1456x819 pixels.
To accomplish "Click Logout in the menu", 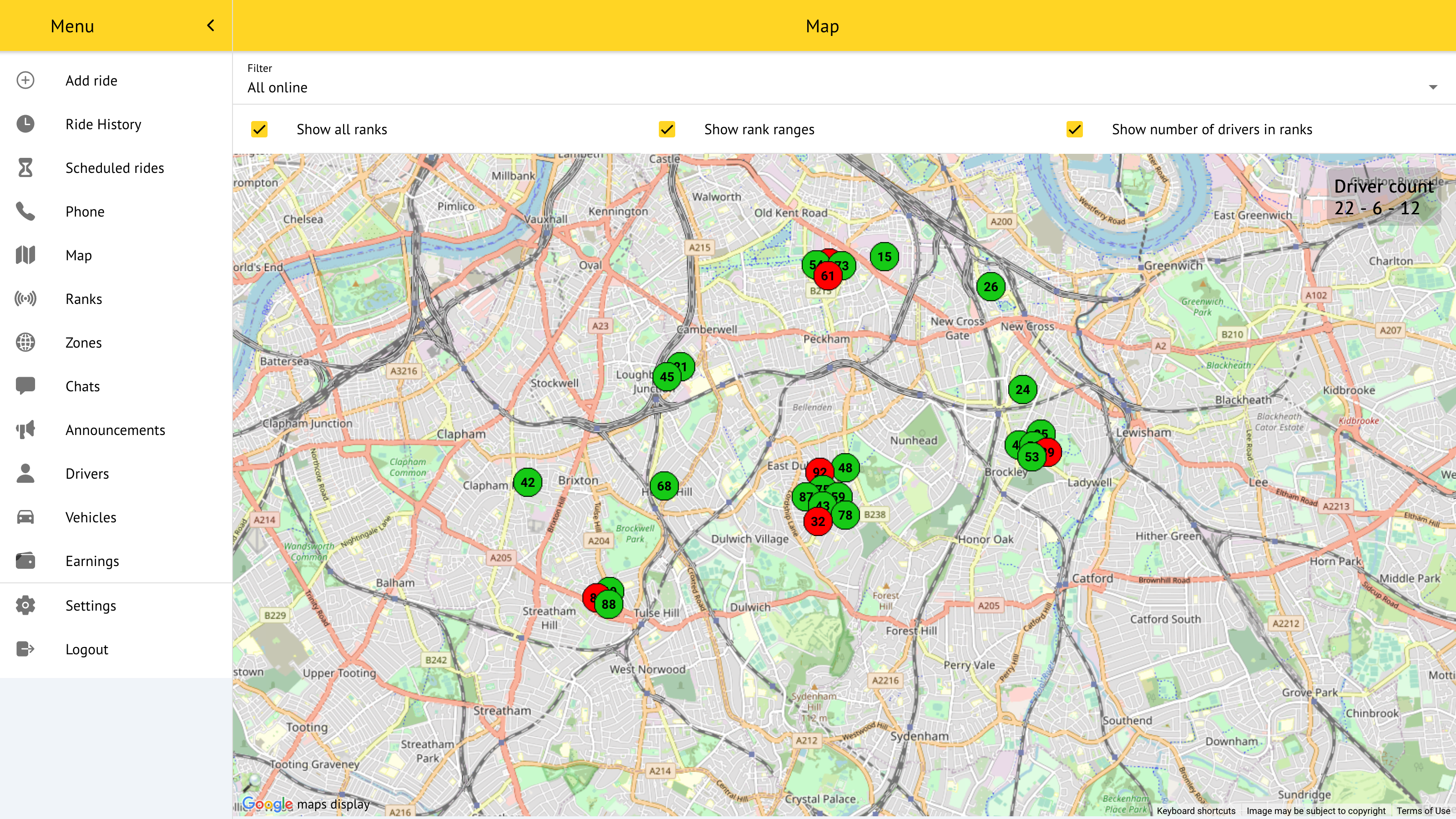I will (x=86, y=649).
